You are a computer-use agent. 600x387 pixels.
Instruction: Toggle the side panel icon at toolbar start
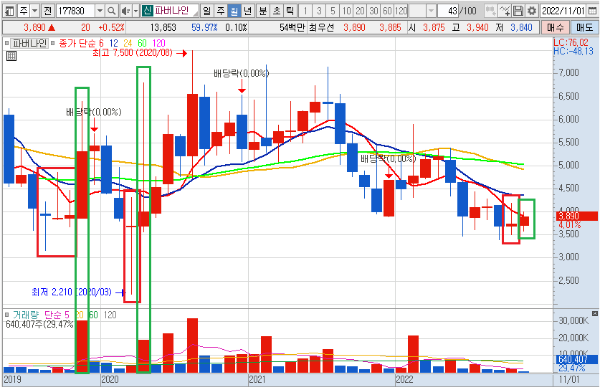[9, 11]
